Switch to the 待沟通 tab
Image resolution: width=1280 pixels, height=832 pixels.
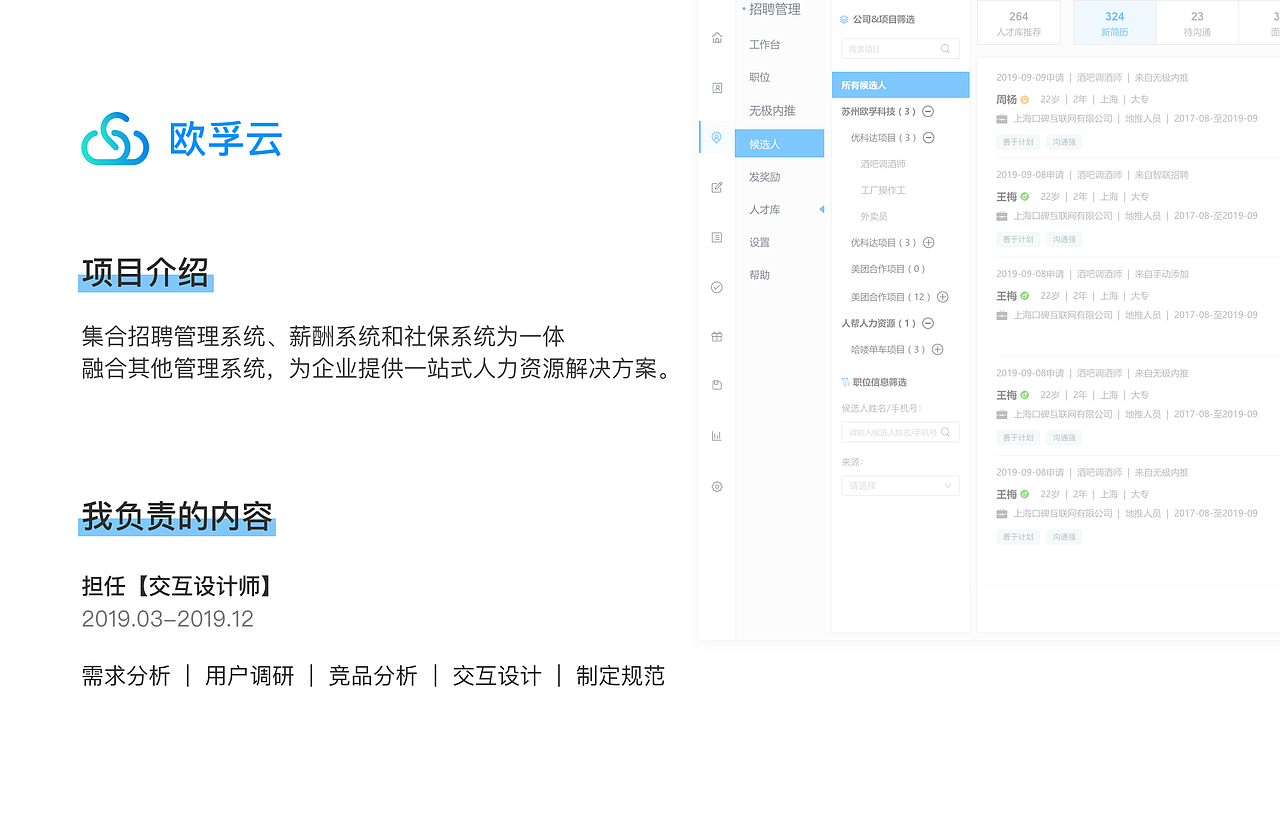pyautogui.click(x=1196, y=22)
